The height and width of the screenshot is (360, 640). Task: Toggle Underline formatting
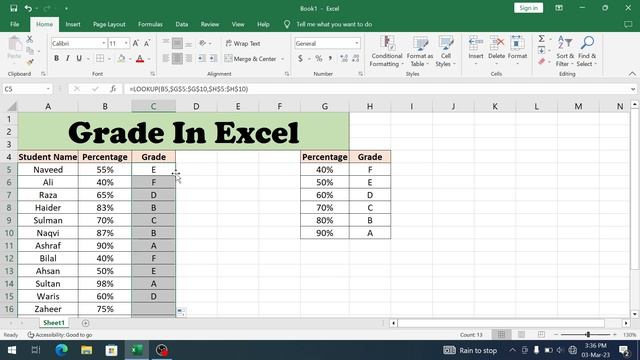[79, 58]
